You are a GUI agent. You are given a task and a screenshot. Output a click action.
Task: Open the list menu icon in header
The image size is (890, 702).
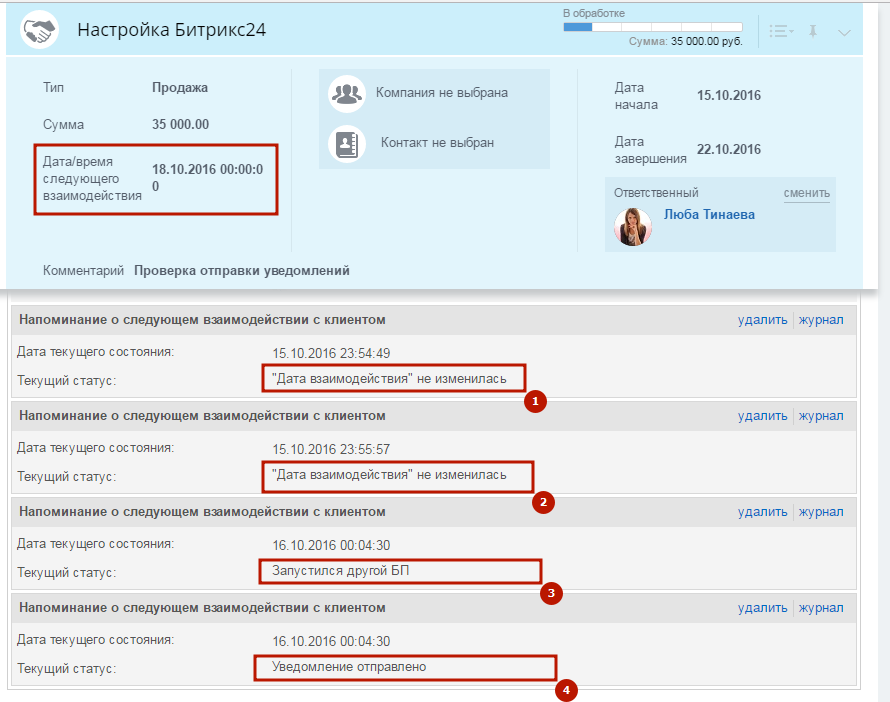[781, 31]
